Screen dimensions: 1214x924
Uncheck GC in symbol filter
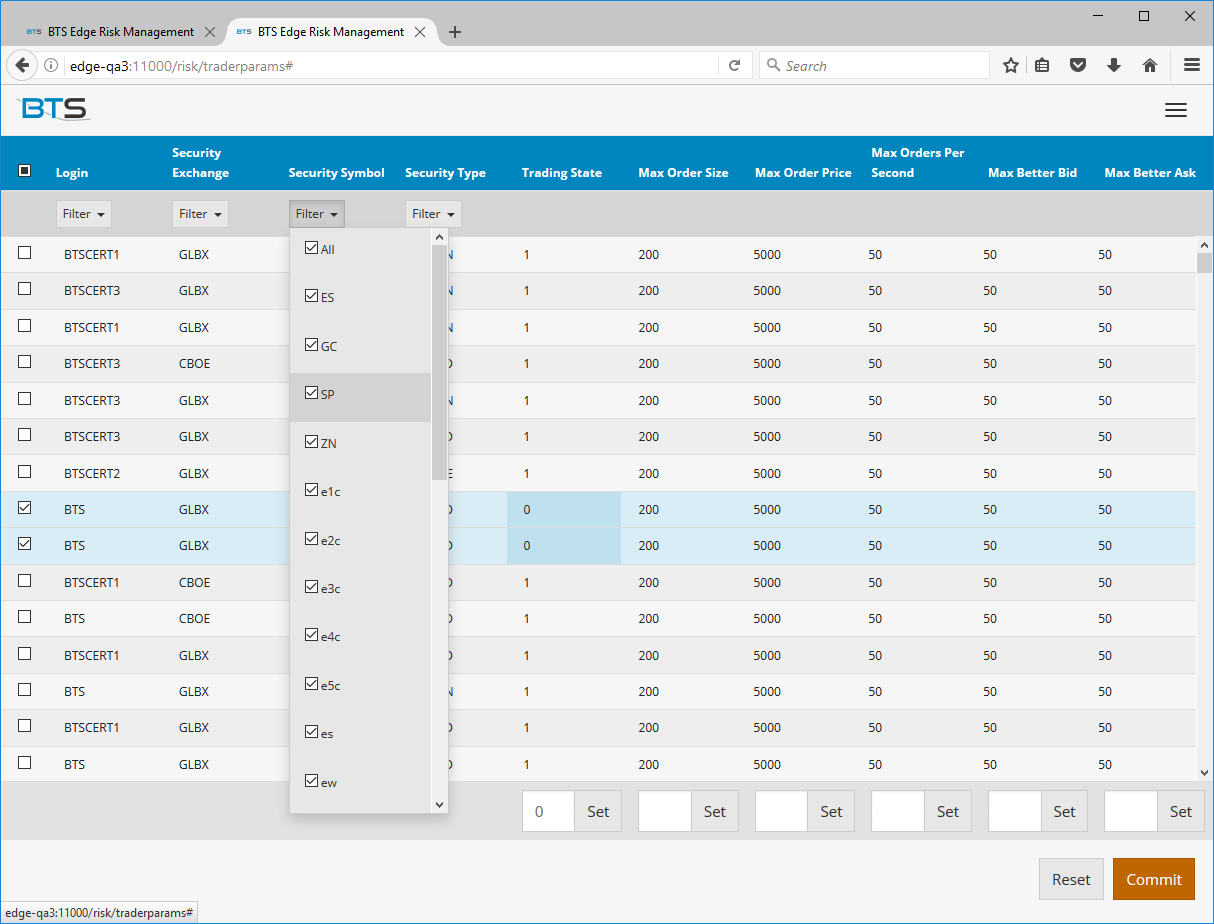311,345
